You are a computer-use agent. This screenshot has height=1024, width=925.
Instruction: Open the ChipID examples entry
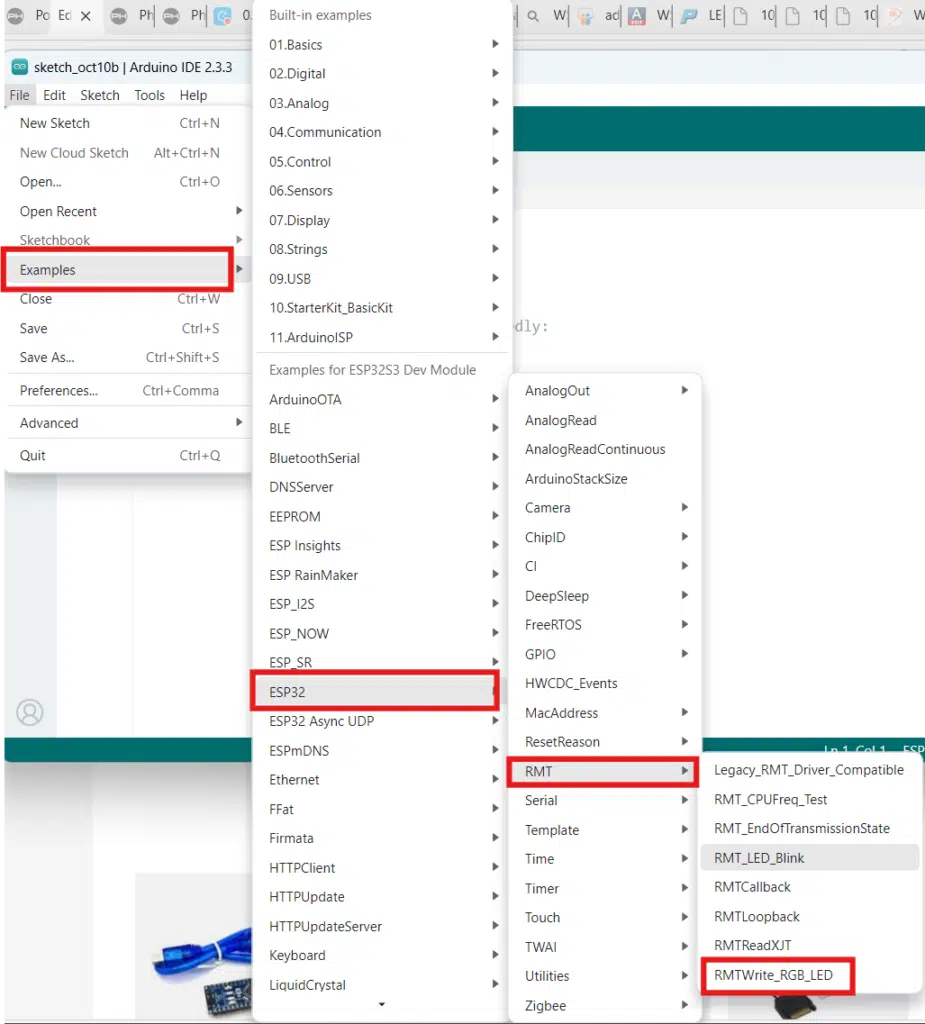(605, 537)
